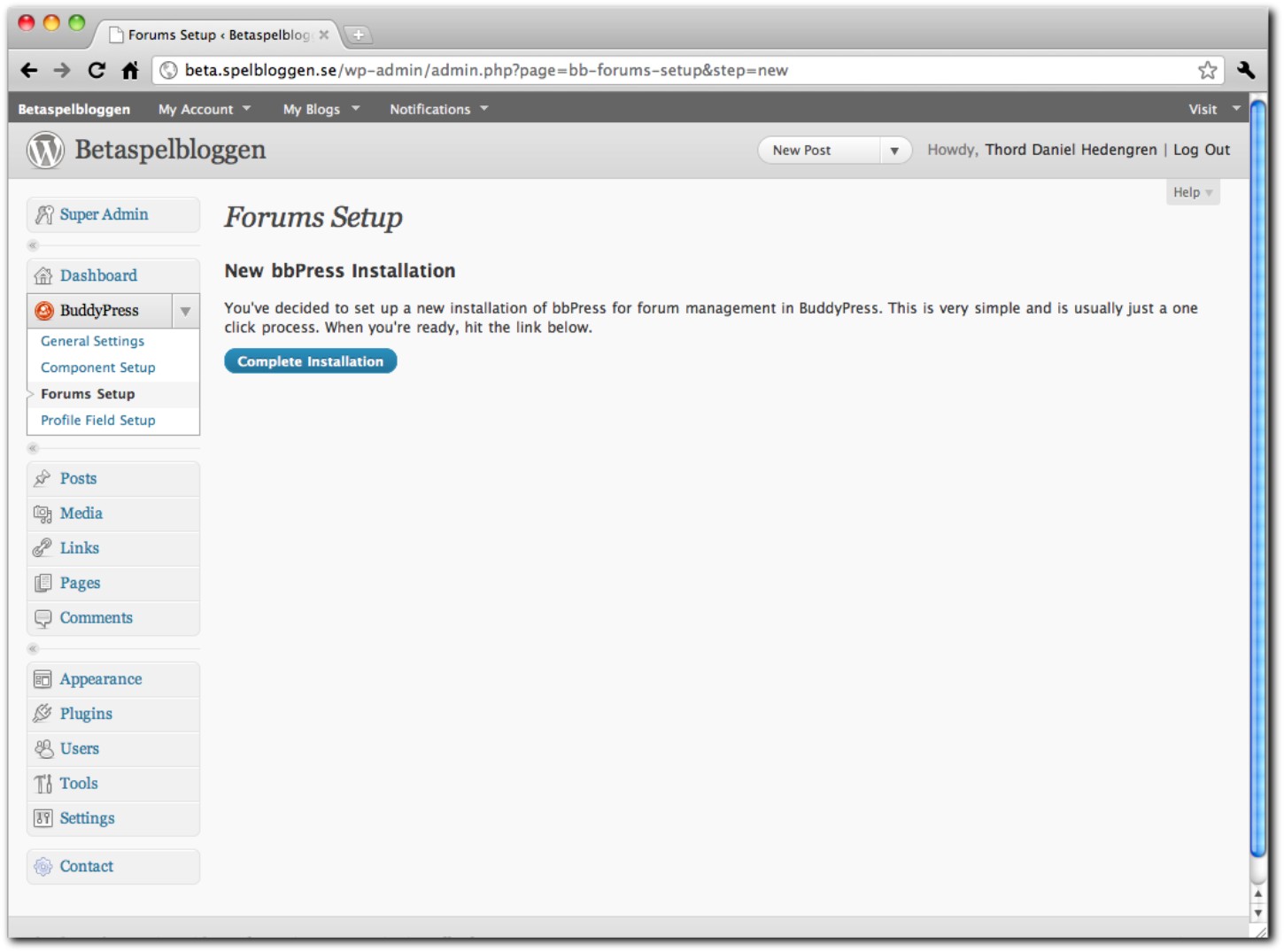Click the Users icon

point(43,749)
